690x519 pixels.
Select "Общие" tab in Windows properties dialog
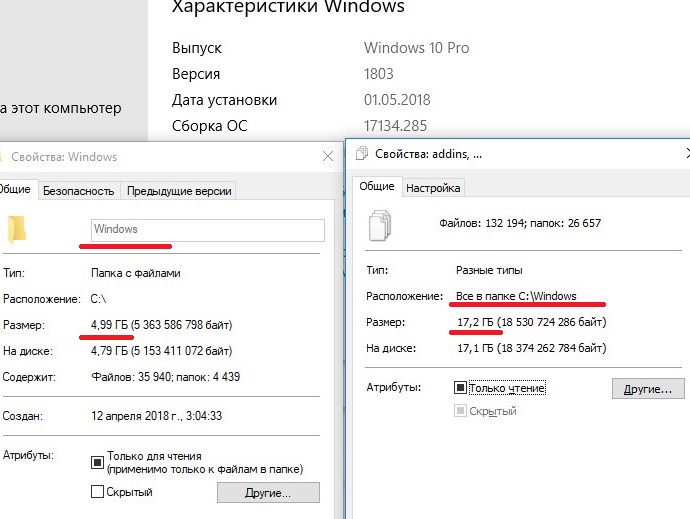[x=15, y=190]
